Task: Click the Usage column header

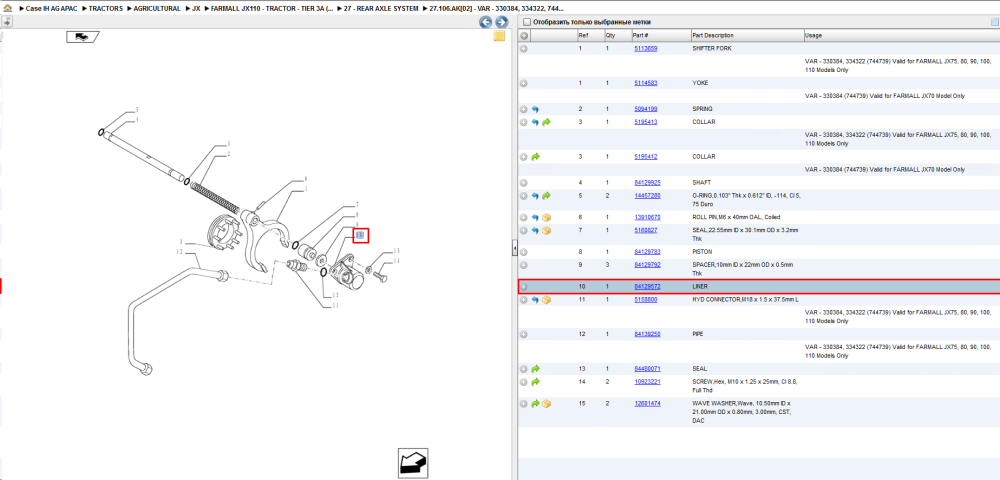Action: pyautogui.click(x=901, y=36)
